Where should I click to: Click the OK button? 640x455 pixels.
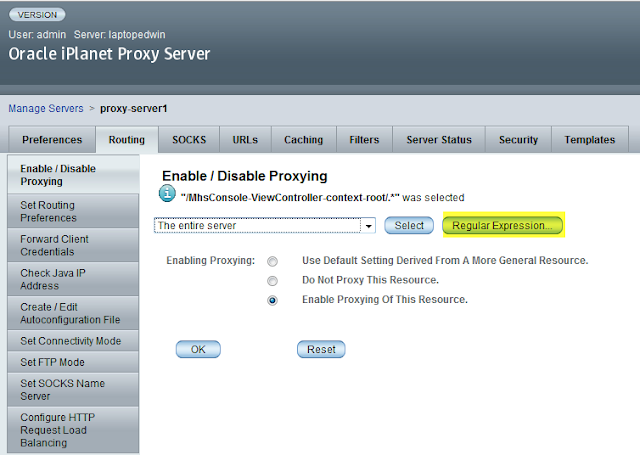point(198,349)
